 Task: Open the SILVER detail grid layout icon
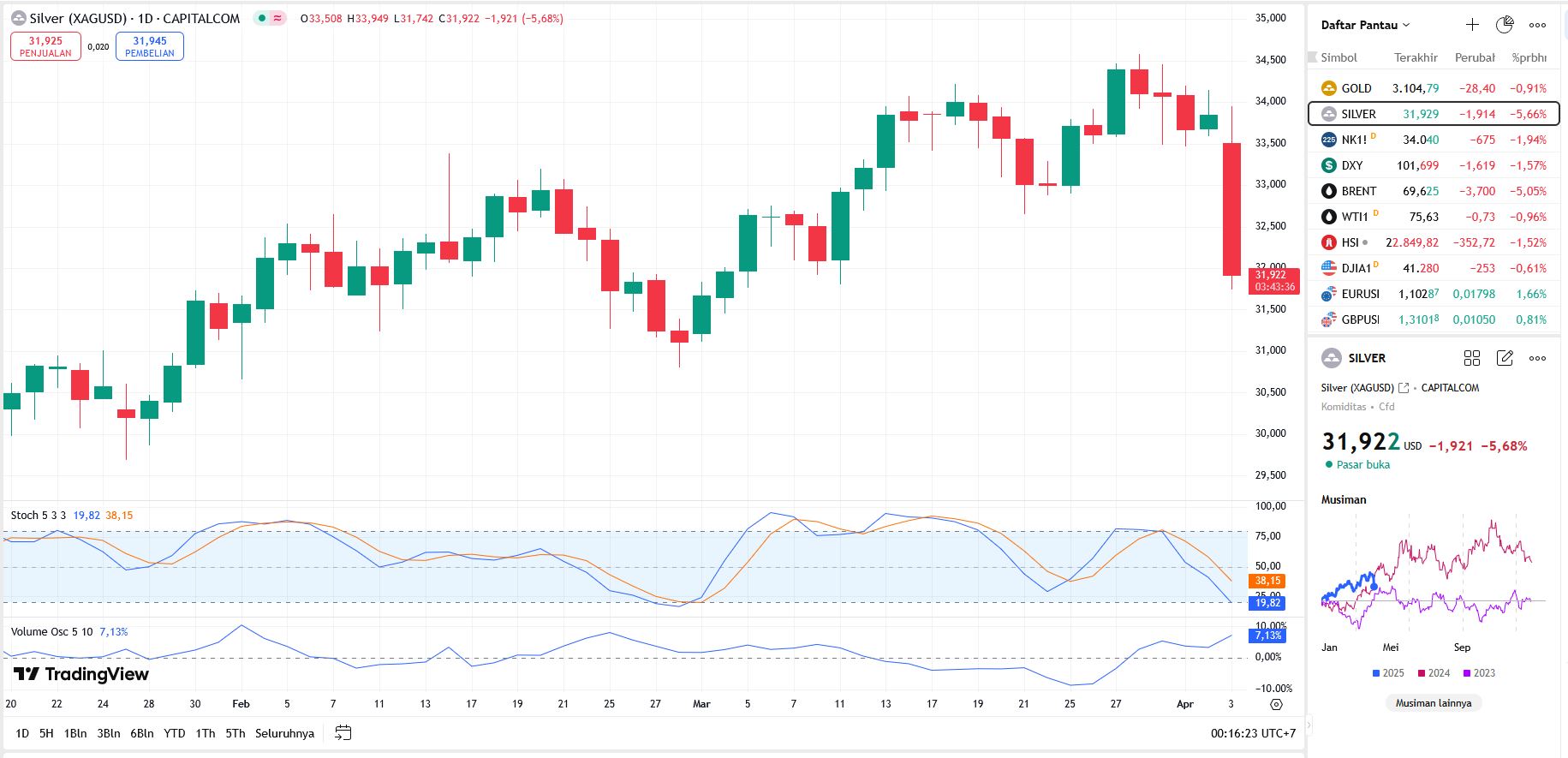1472,358
